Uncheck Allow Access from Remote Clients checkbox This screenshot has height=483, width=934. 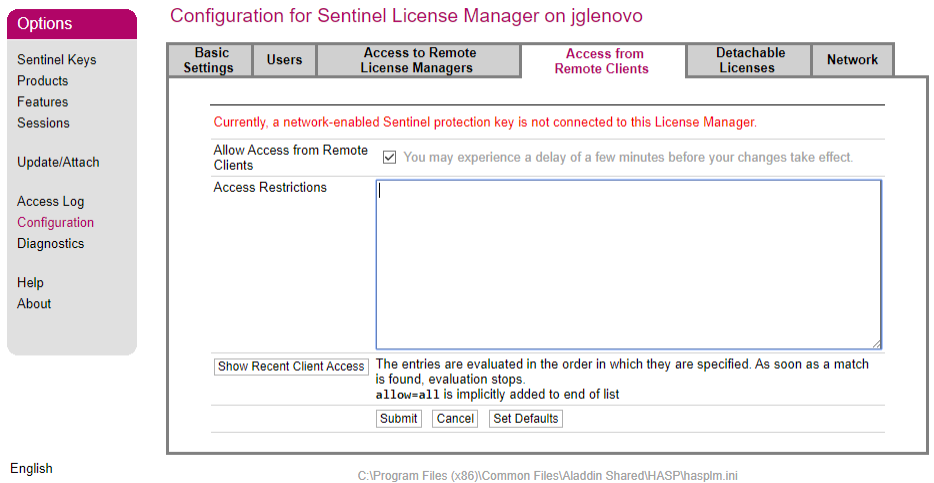(x=390, y=158)
